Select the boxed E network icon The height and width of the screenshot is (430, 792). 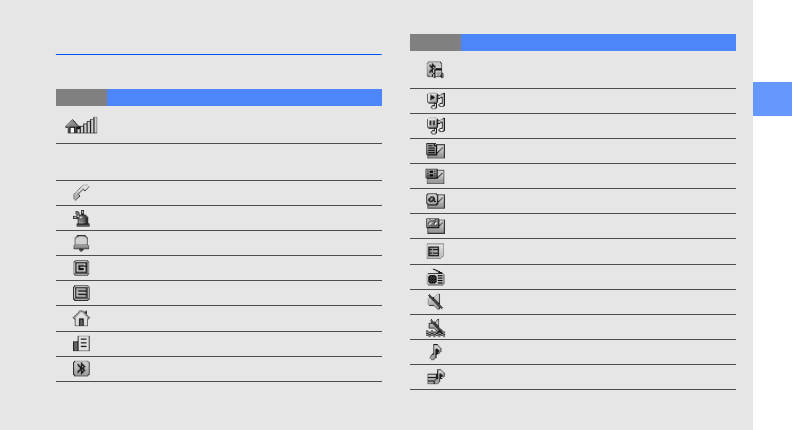point(81,293)
